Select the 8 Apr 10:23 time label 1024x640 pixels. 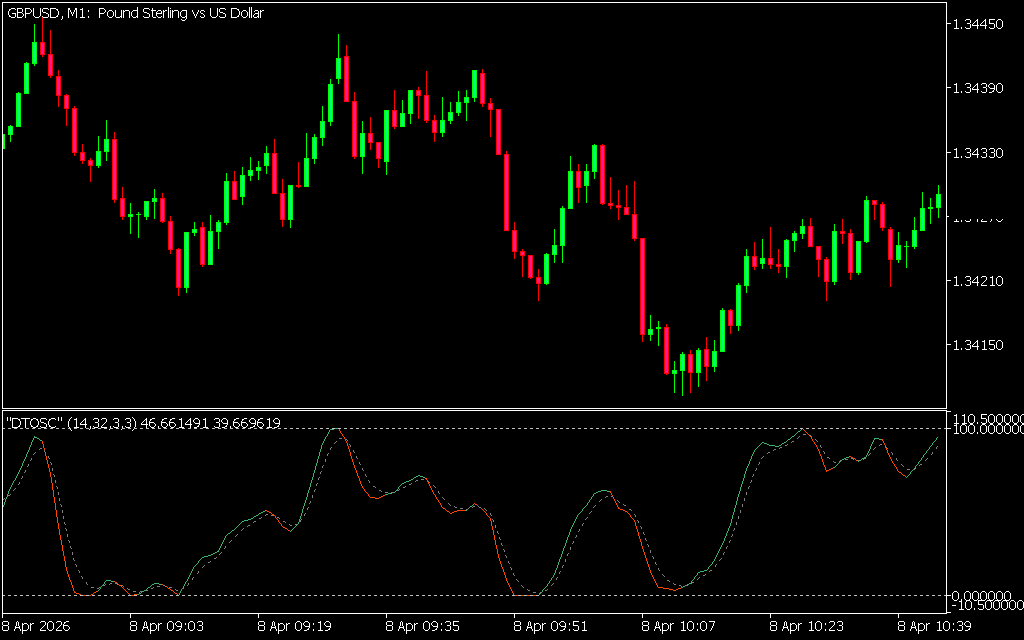[x=806, y=626]
